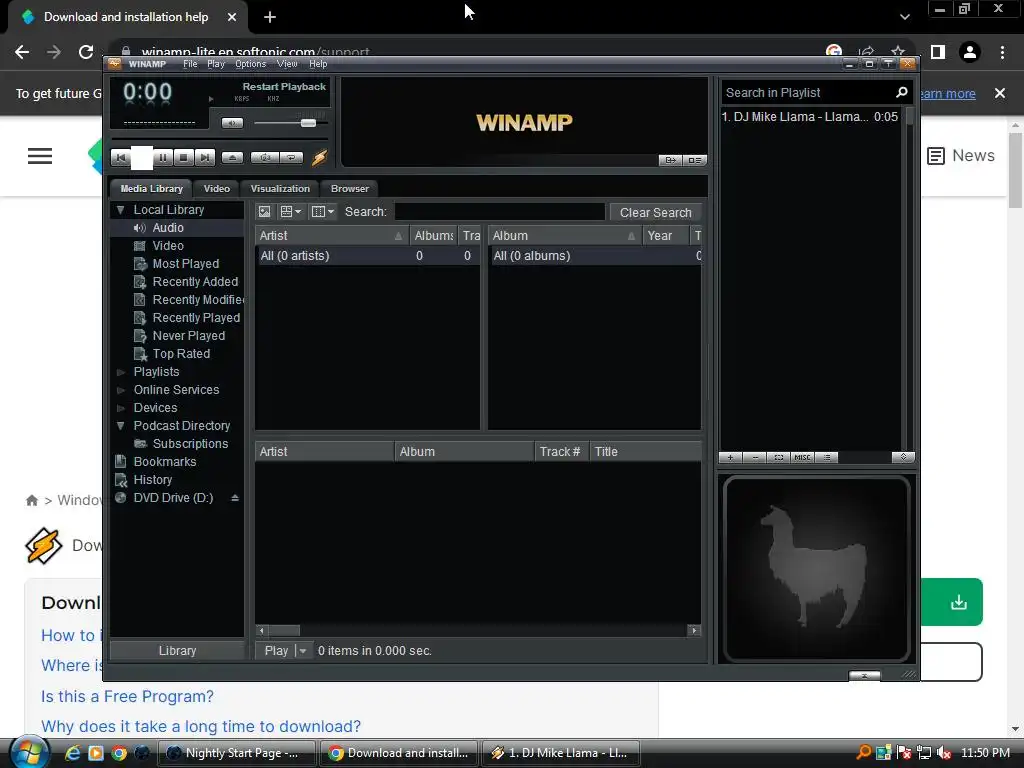Switch to the Visualization tab
This screenshot has height=768, width=1024.
[280, 189]
